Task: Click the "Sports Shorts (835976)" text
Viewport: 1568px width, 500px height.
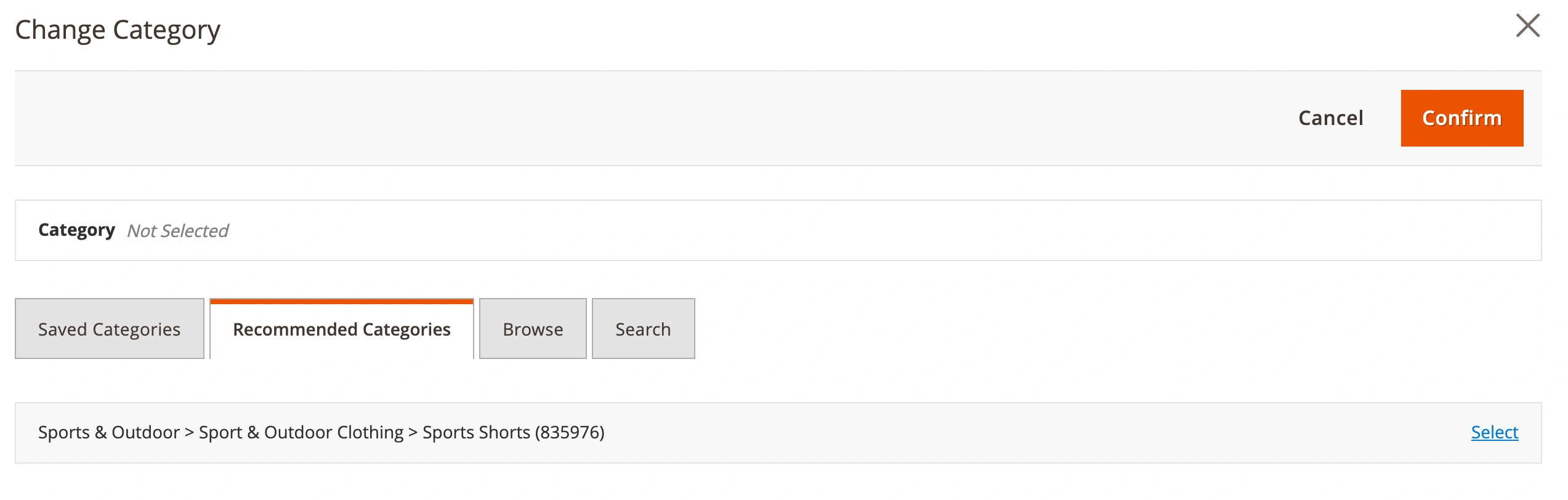Action: click(513, 432)
